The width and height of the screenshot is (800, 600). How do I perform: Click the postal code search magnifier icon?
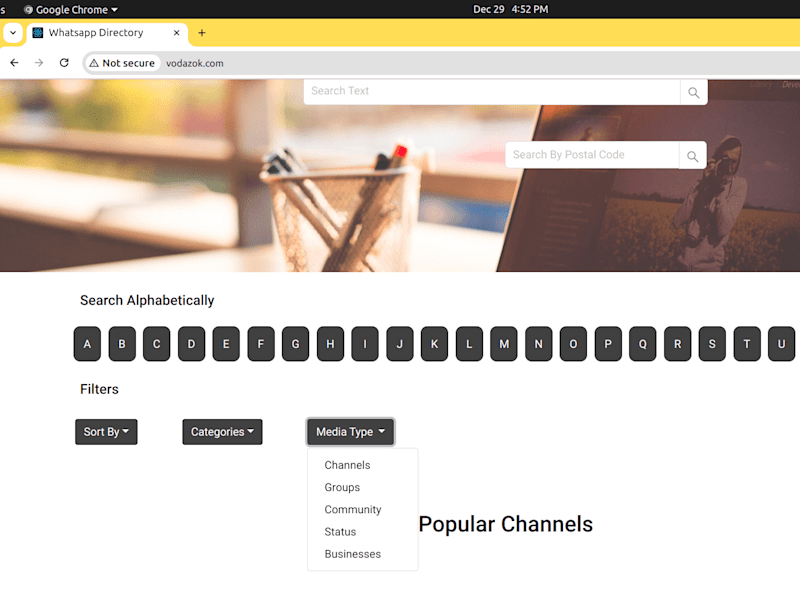pyautogui.click(x=692, y=156)
